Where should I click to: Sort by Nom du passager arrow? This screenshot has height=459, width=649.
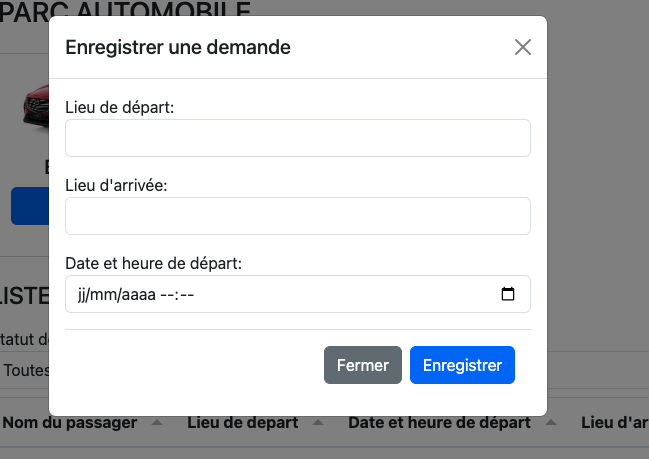click(x=157, y=423)
